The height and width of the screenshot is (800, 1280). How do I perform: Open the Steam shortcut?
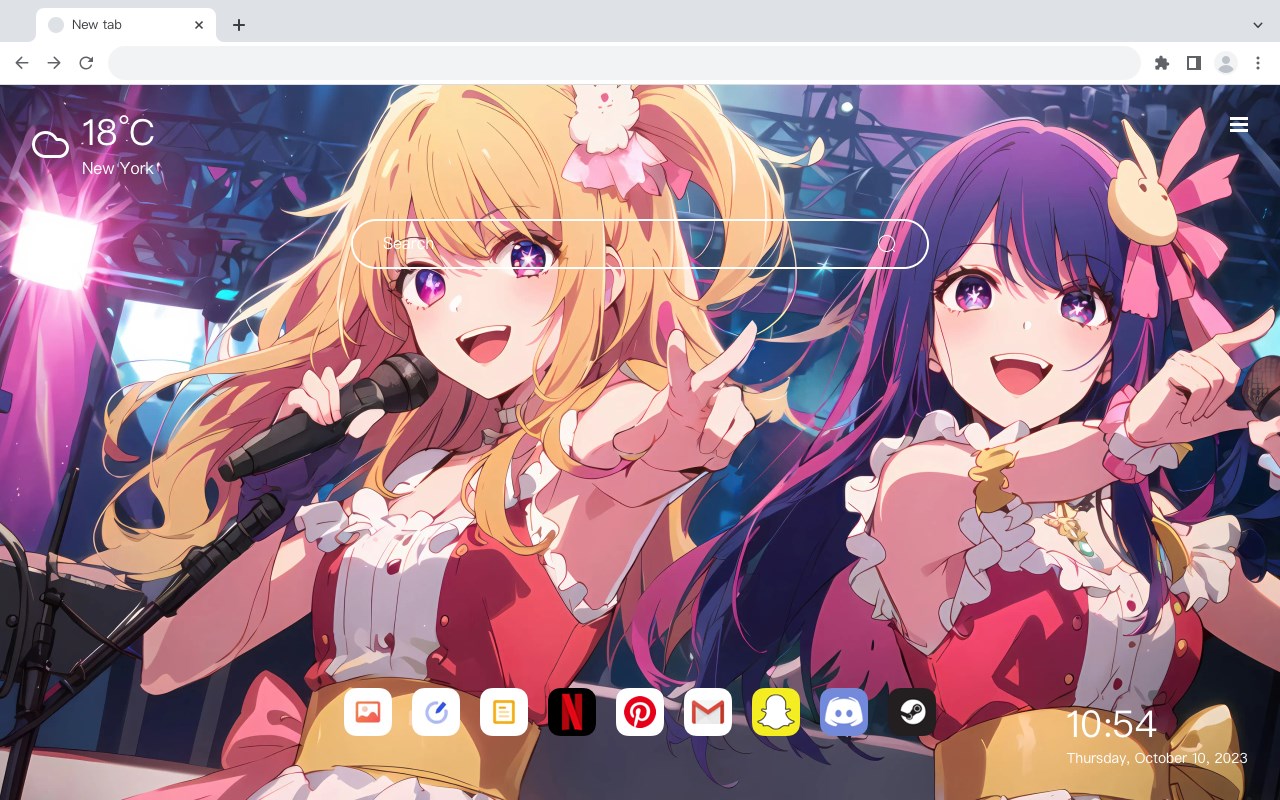pos(912,712)
